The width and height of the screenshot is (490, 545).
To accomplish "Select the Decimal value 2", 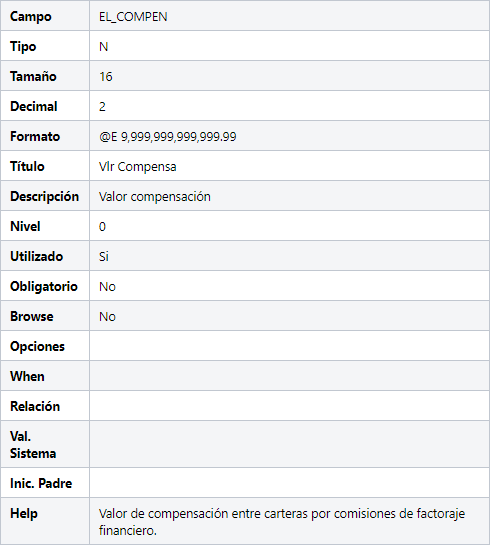I will pyautogui.click(x=102, y=106).
